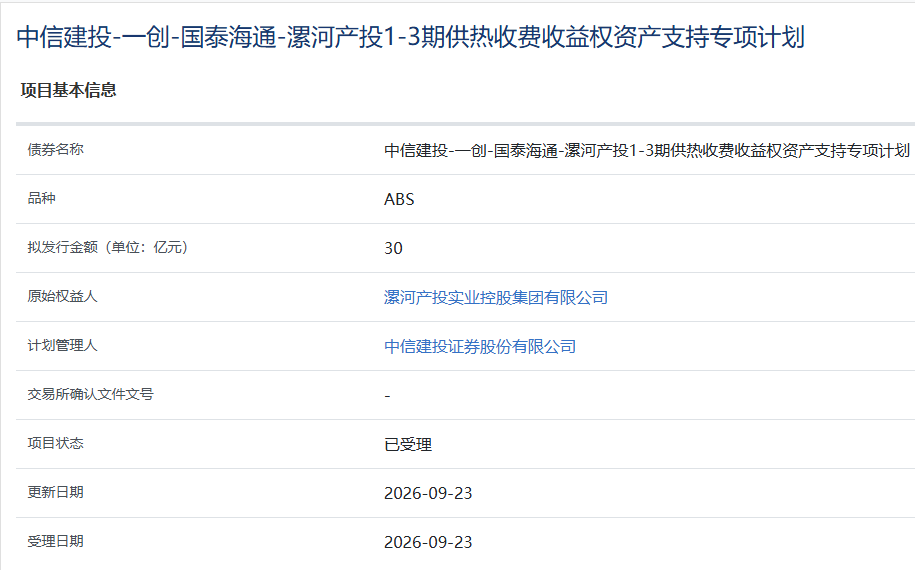Open the 中信建投证券股份有限公司 link
Viewport: 915px width, 570px height.
480,347
